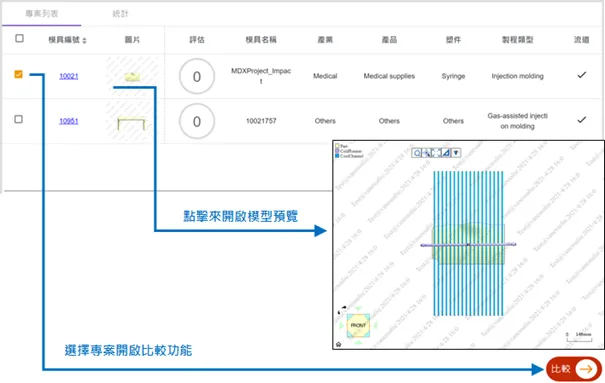605x383 pixels.
Task: Click the '10021757' mold name cell
Action: coord(261,121)
